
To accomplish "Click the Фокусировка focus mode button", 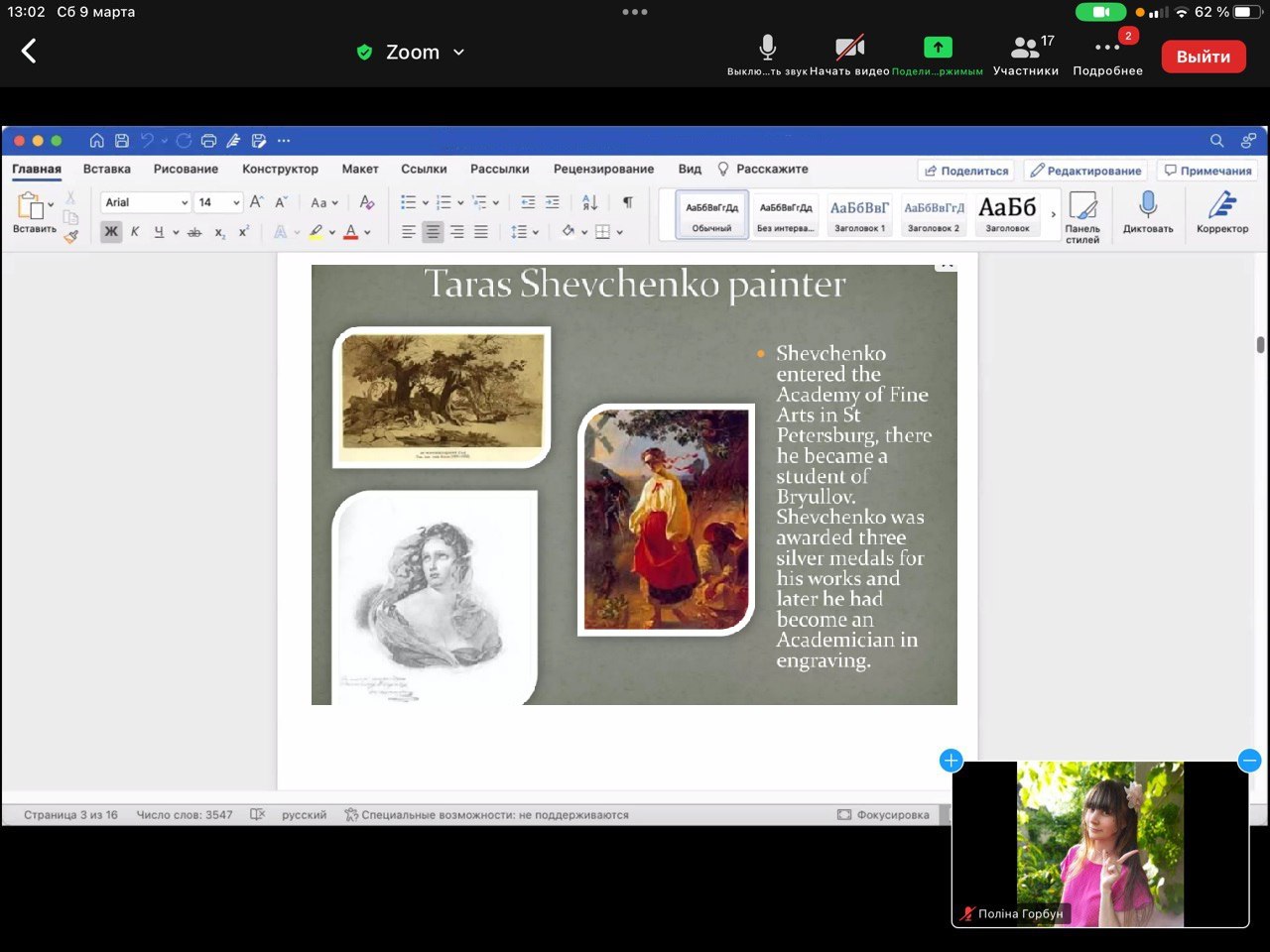I will pos(883,815).
